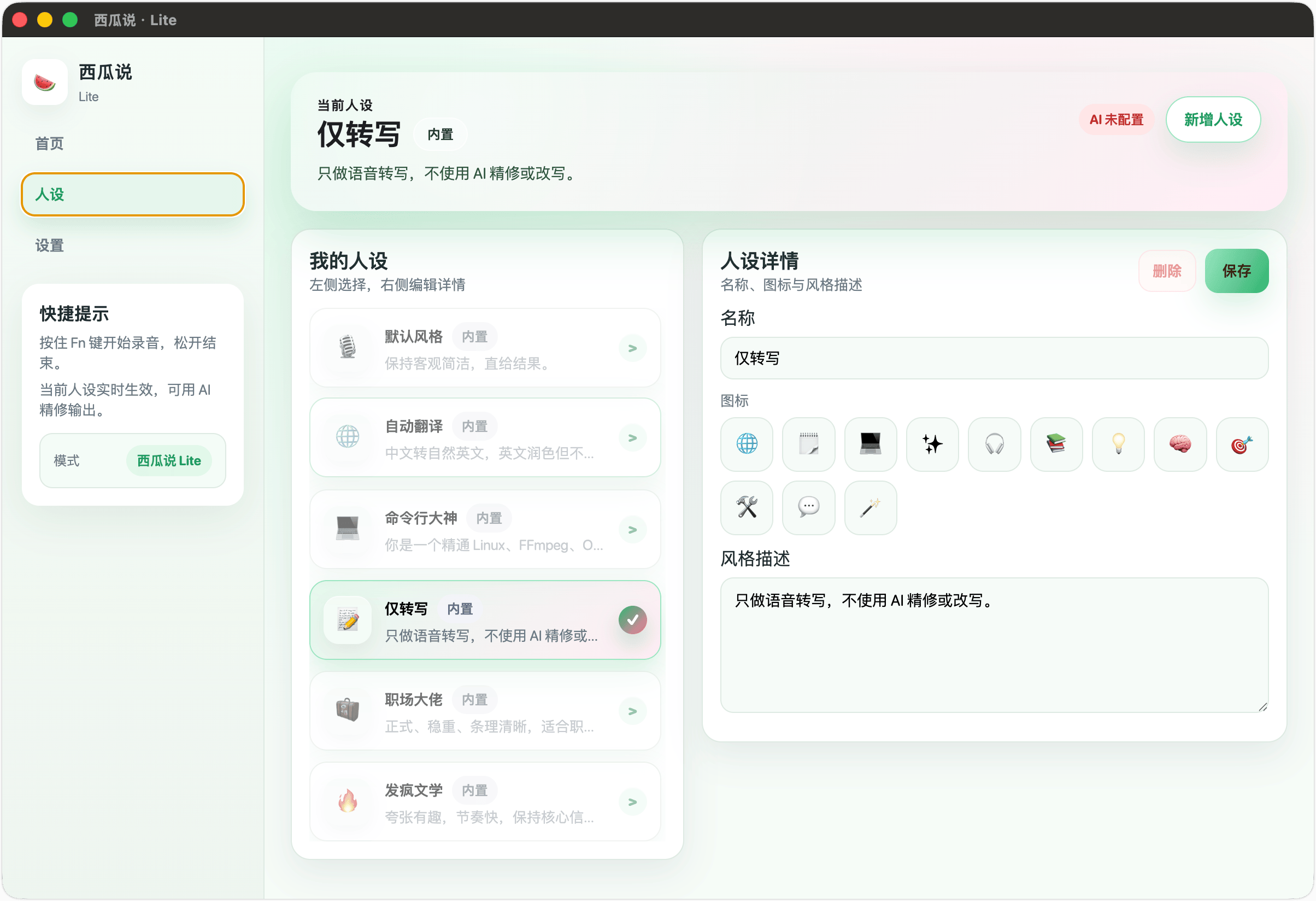Viewport: 1316px width, 901px height.
Task: Select the headphones icon option
Action: tap(994, 444)
